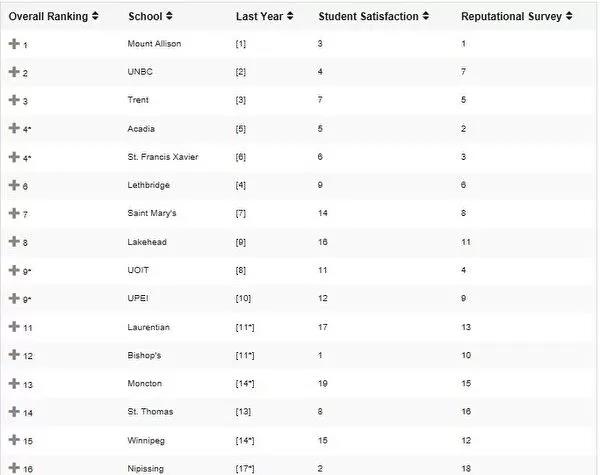Click the Student Satisfaction column header
600x475 pixels.
[x=368, y=16]
